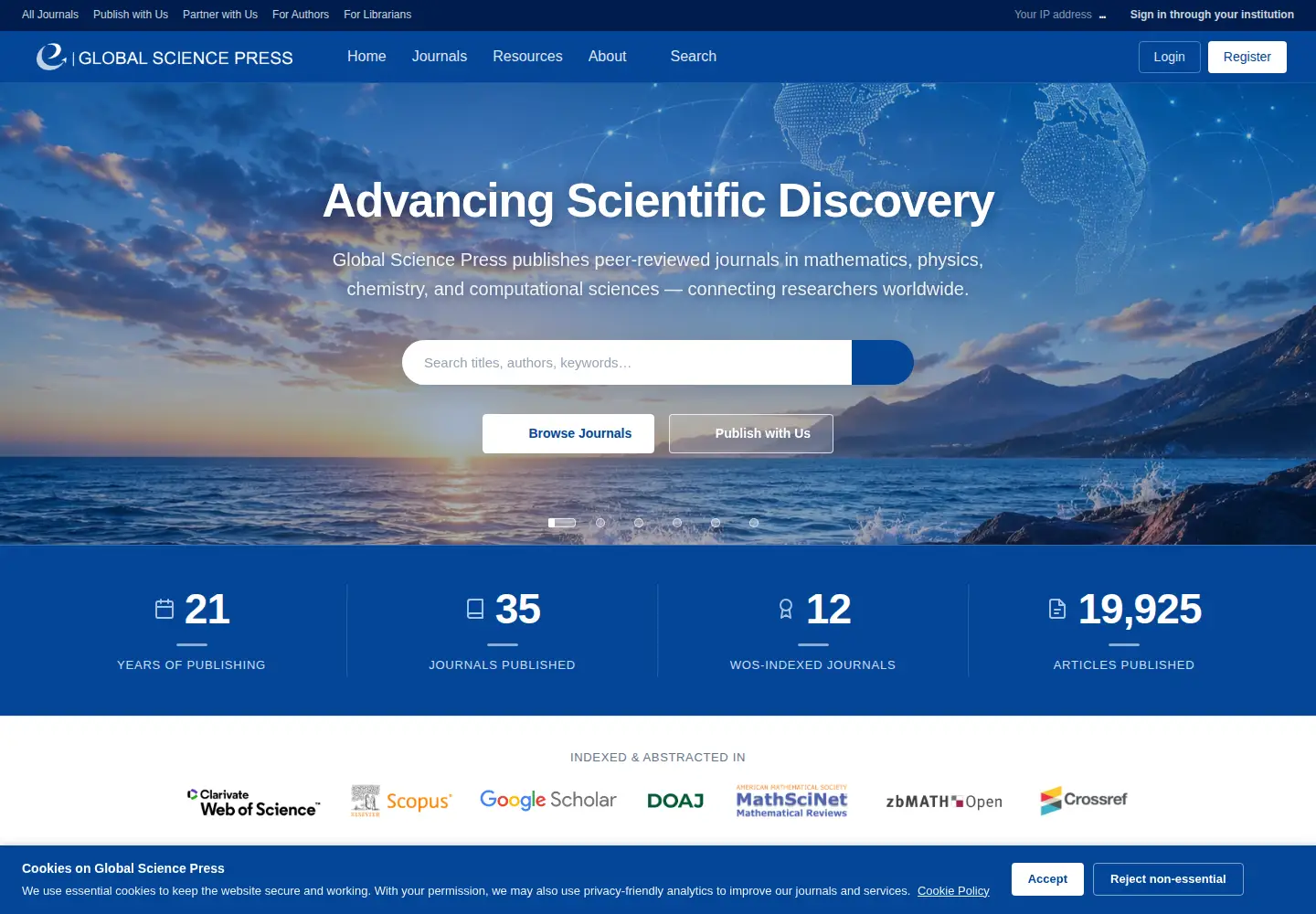The image size is (1316, 914).
Task: Open the Home nav item
Action: (x=366, y=57)
